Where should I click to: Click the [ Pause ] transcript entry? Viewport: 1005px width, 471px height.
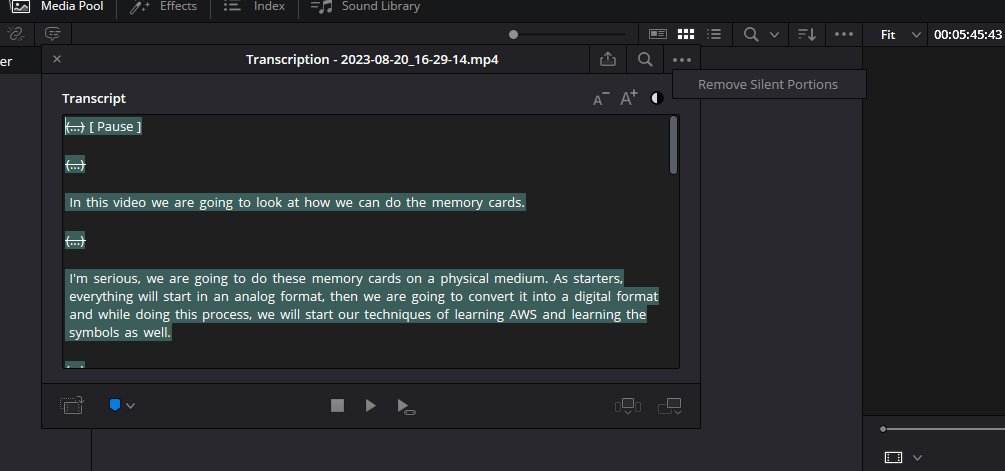[x=115, y=127]
